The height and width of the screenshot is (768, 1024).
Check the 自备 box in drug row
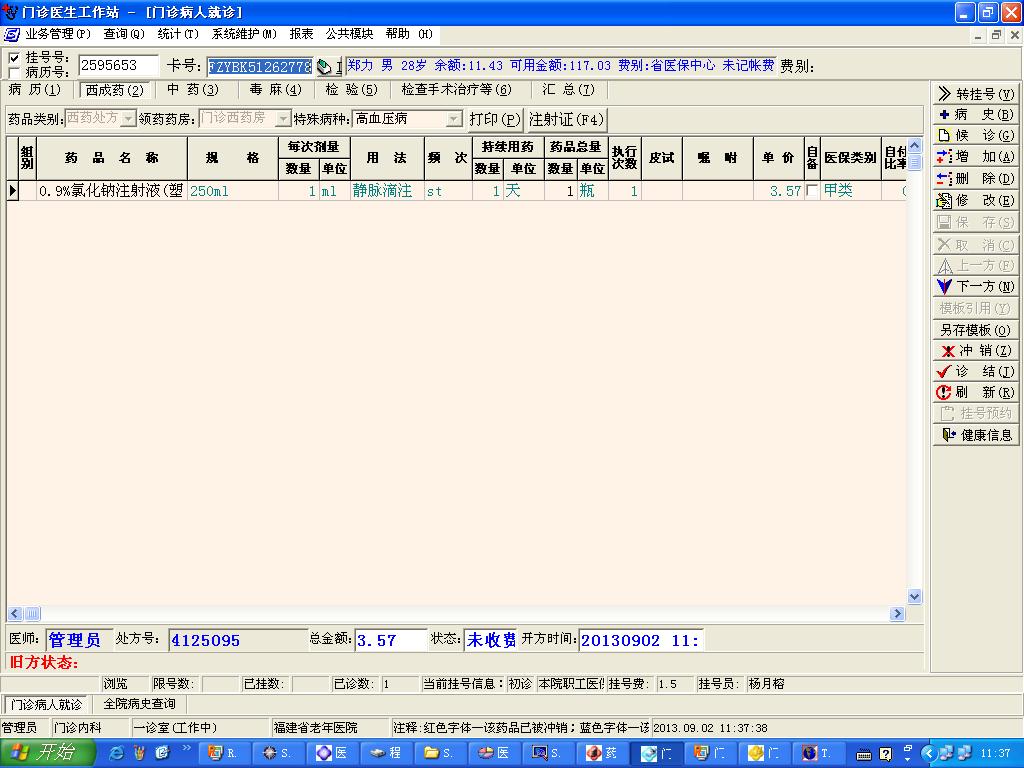point(812,191)
